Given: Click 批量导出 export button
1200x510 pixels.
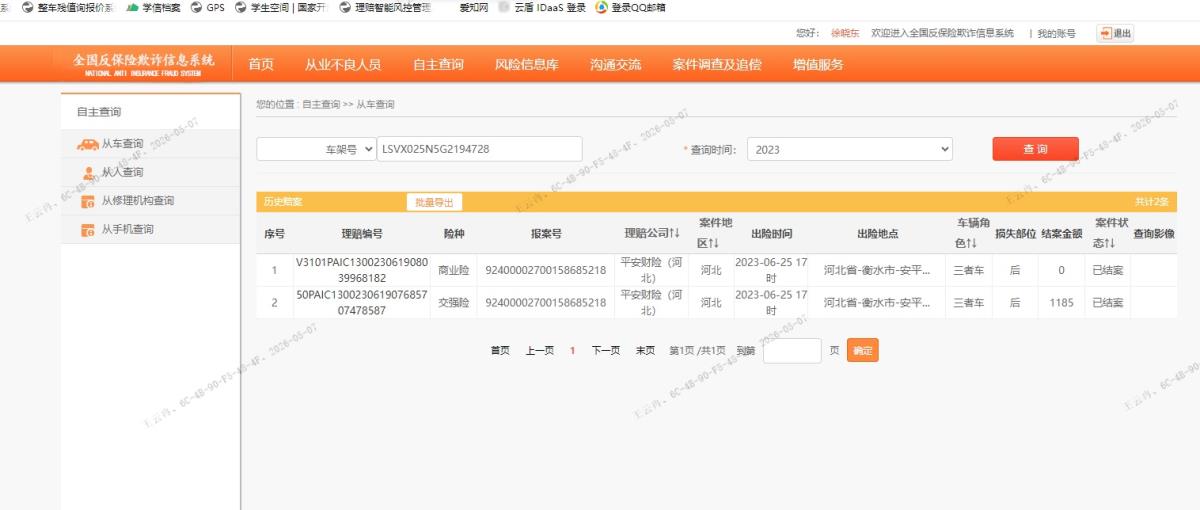Looking at the screenshot, I should [x=434, y=202].
